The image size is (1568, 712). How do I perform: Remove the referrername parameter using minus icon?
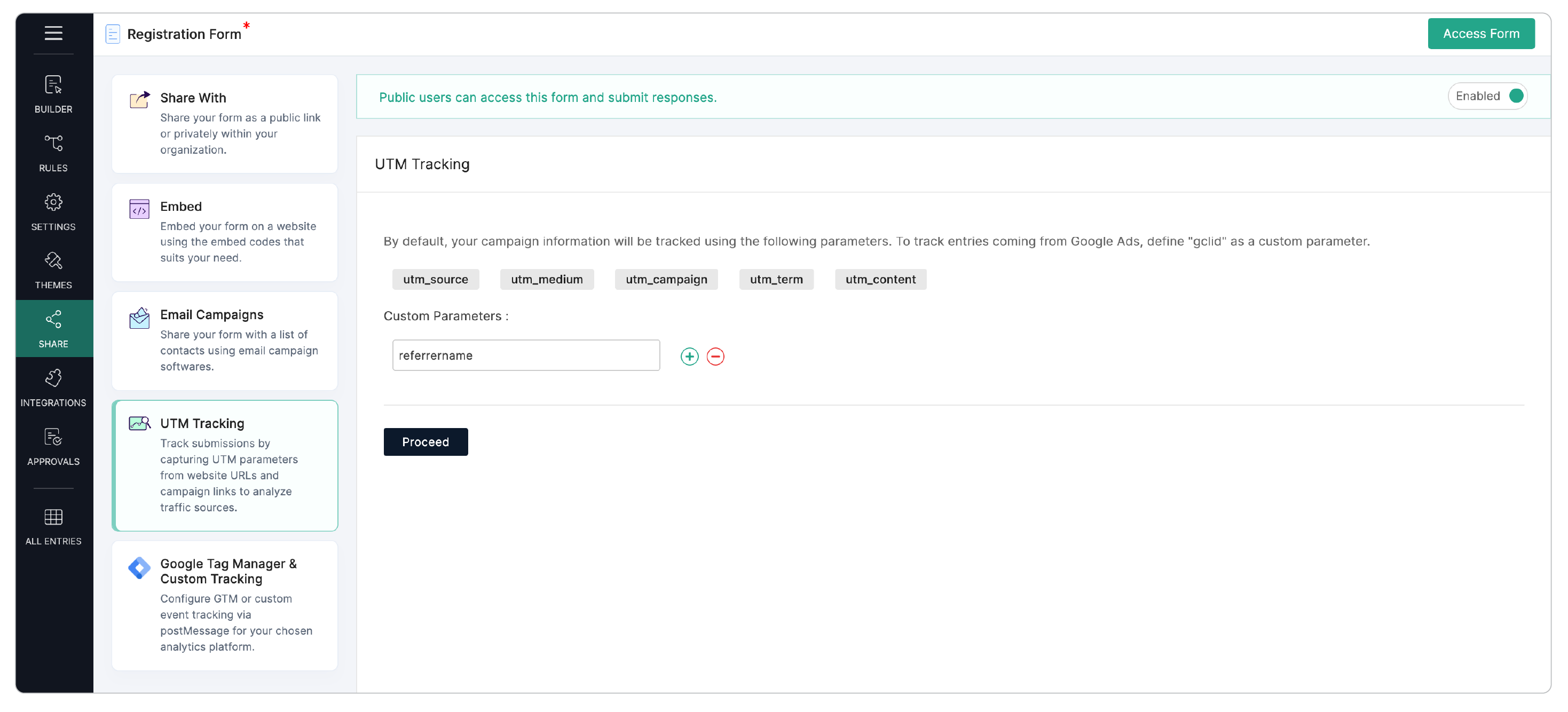pos(715,356)
